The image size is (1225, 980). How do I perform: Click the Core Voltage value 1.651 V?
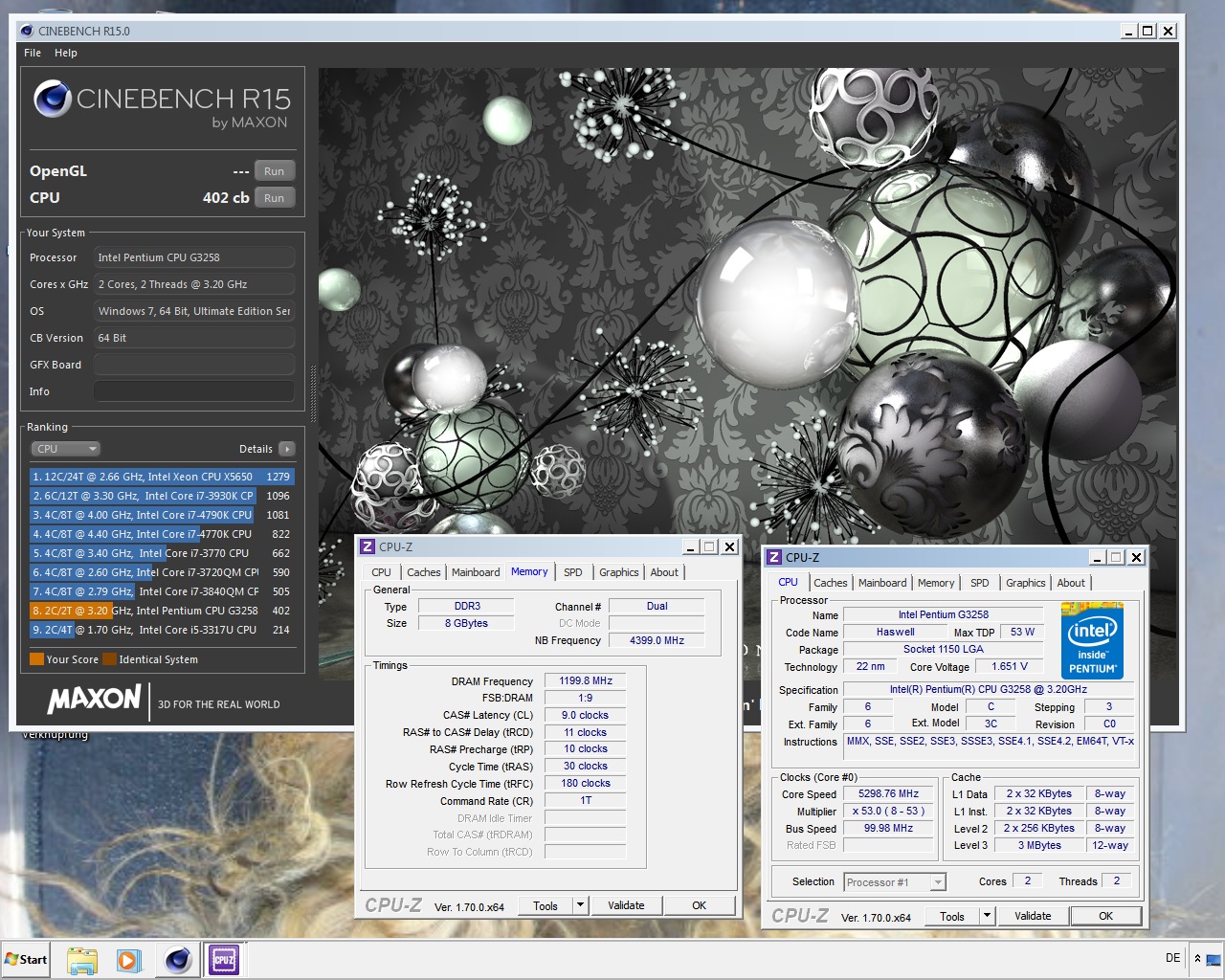click(x=1010, y=666)
